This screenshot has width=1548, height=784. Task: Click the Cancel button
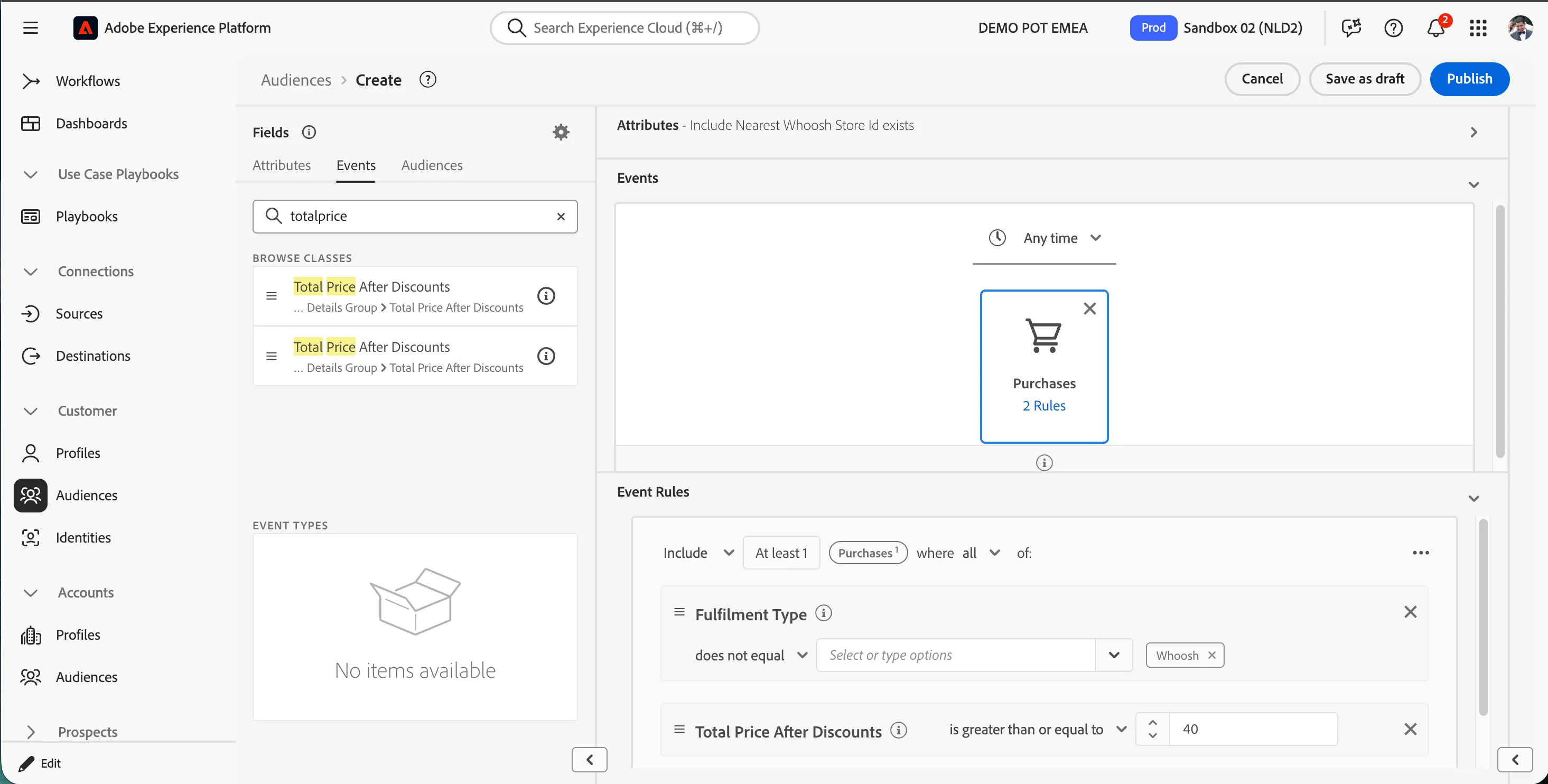pos(1262,79)
